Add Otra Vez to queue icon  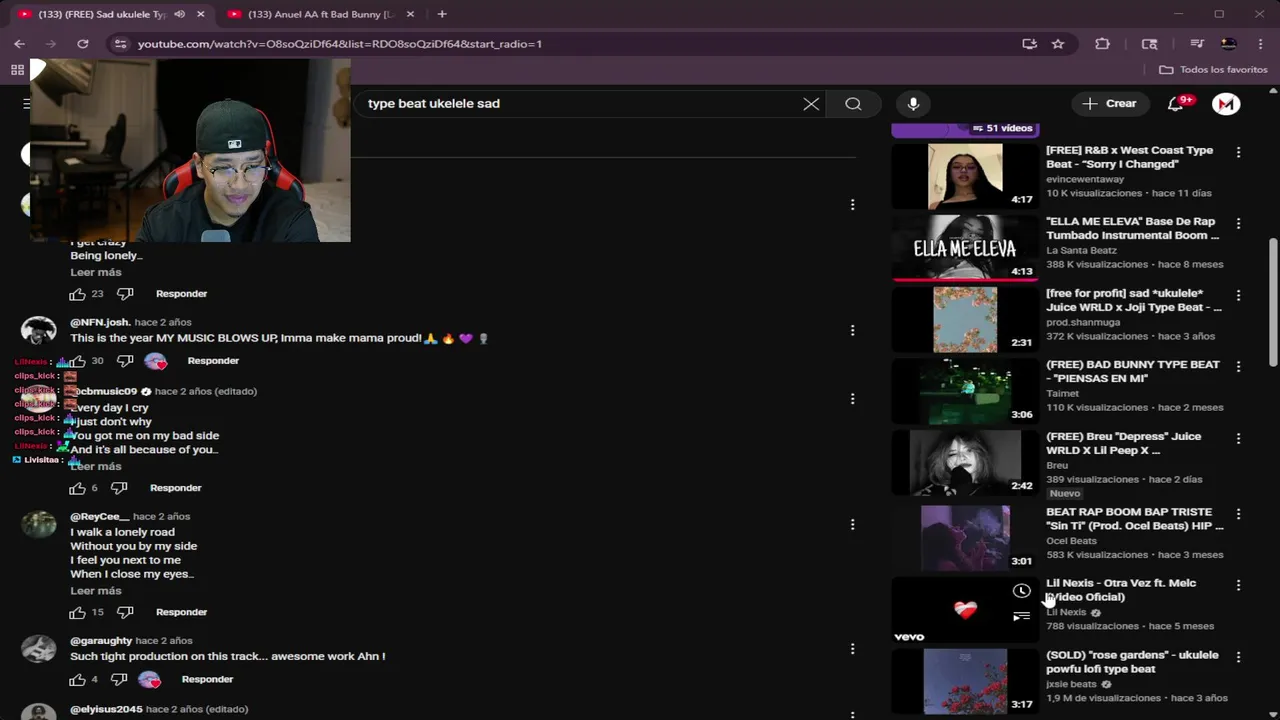1021,617
